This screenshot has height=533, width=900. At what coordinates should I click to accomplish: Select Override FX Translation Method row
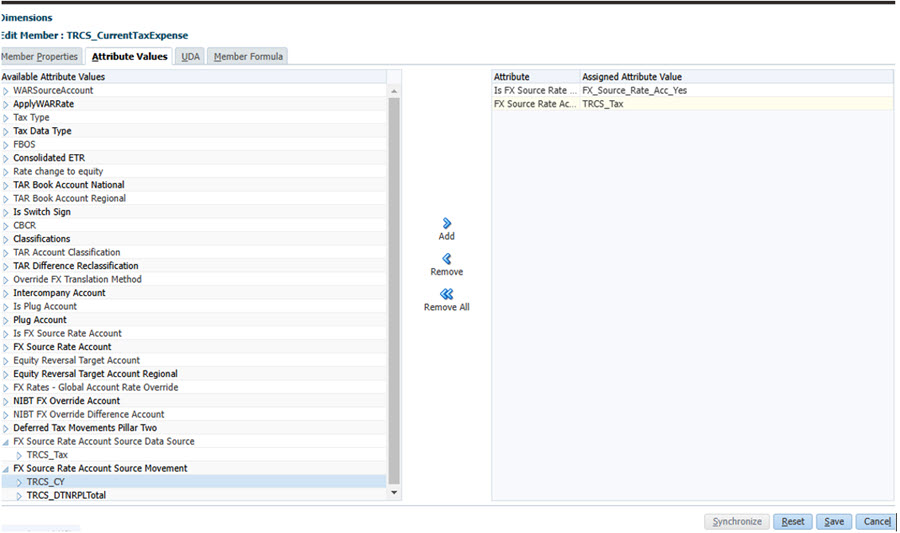tap(193, 279)
